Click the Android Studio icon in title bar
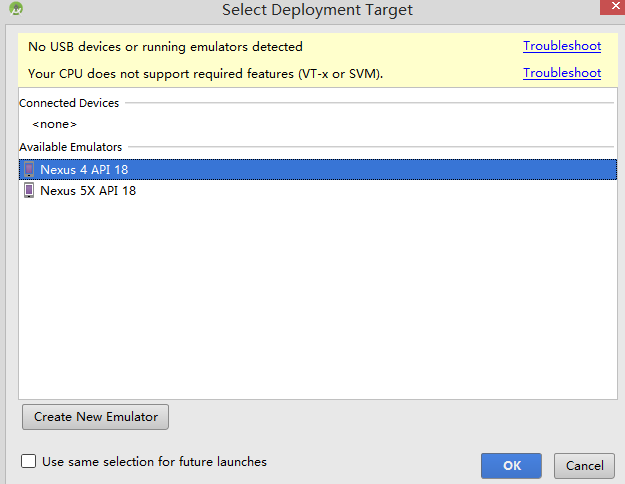The image size is (625, 484). click(x=16, y=8)
